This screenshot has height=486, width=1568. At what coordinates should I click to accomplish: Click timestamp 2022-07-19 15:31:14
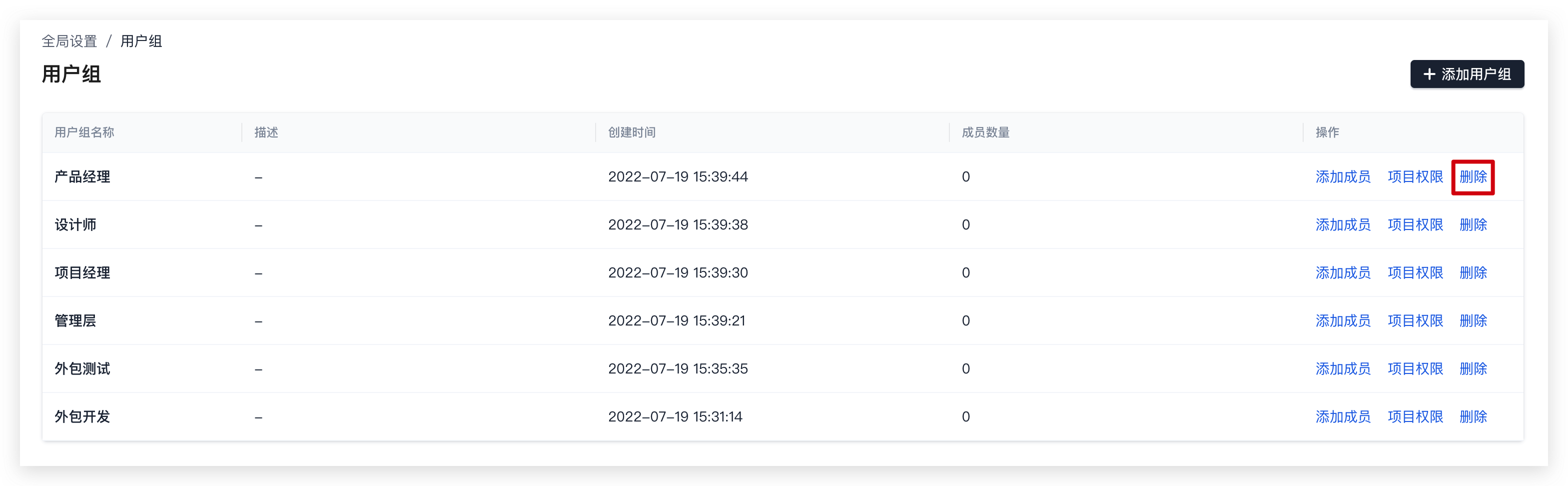[675, 417]
